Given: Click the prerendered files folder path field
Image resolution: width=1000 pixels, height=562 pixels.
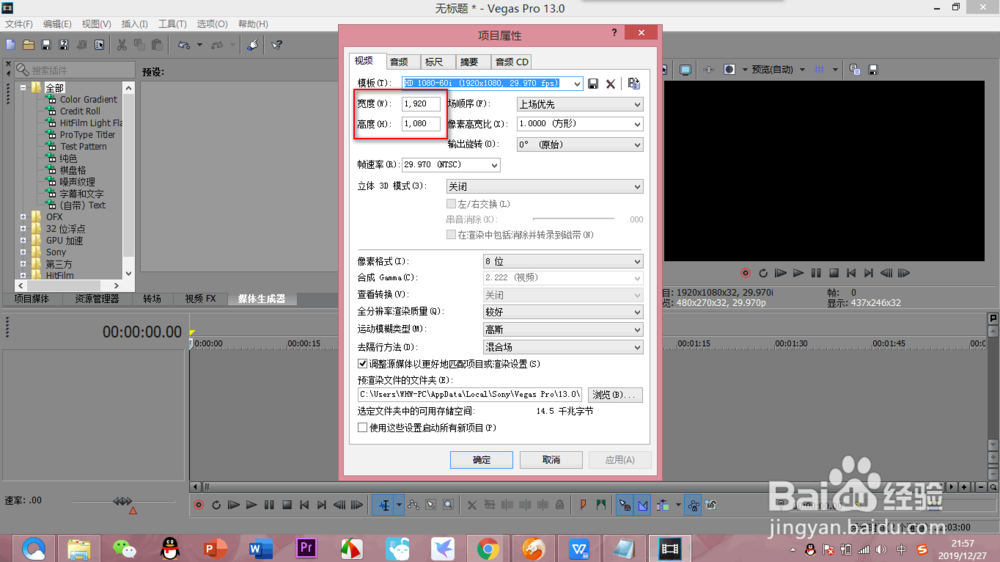Looking at the screenshot, I should pos(470,394).
